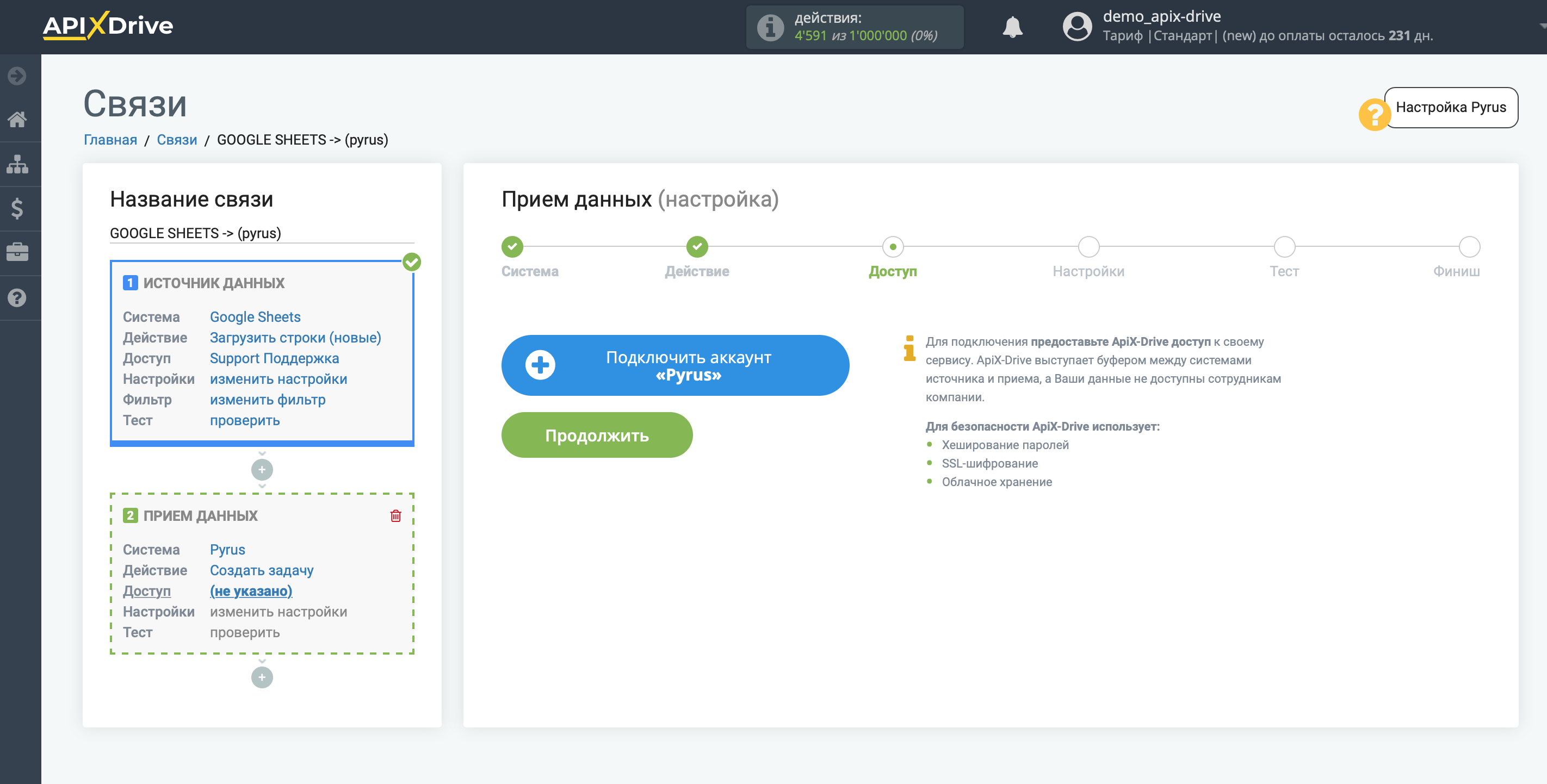The image size is (1547, 784).
Task: Click the '(не указано)' access link
Action: (x=250, y=590)
